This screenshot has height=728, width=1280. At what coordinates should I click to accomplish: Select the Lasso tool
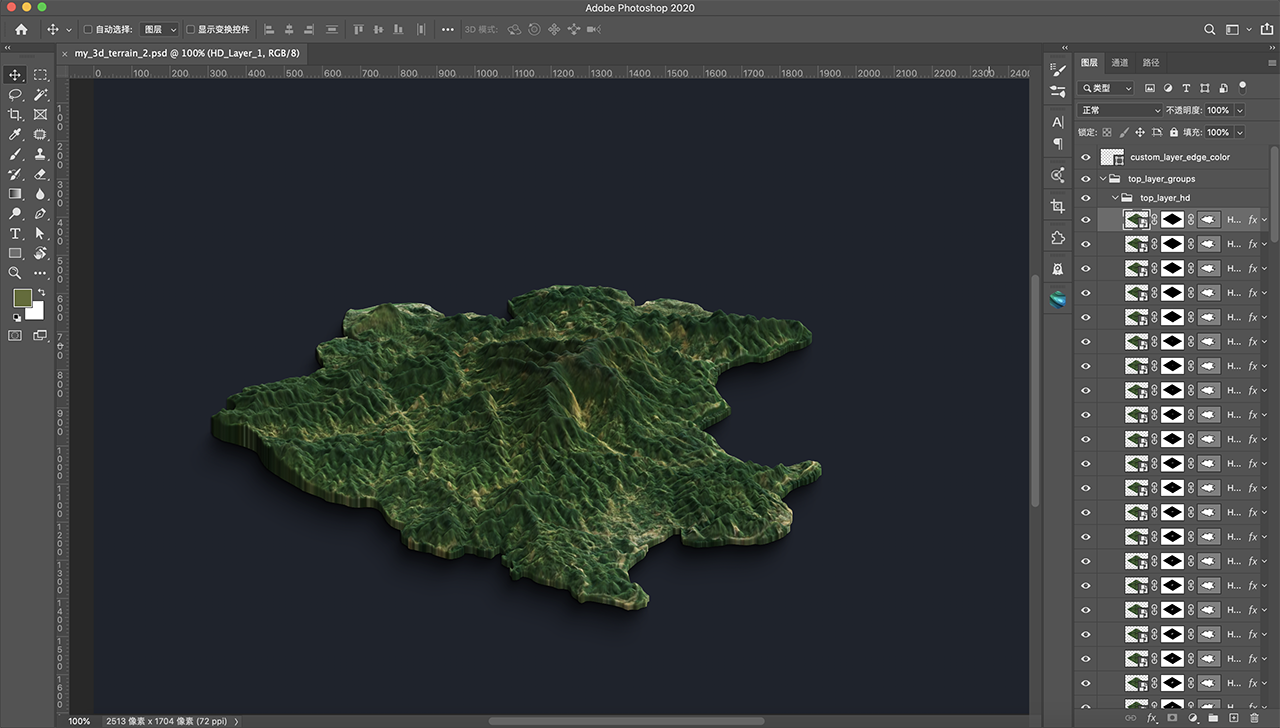(15, 95)
